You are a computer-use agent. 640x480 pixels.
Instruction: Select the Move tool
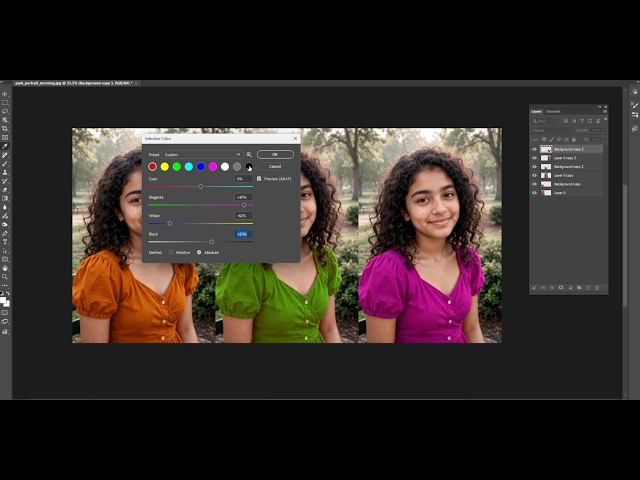(5, 94)
